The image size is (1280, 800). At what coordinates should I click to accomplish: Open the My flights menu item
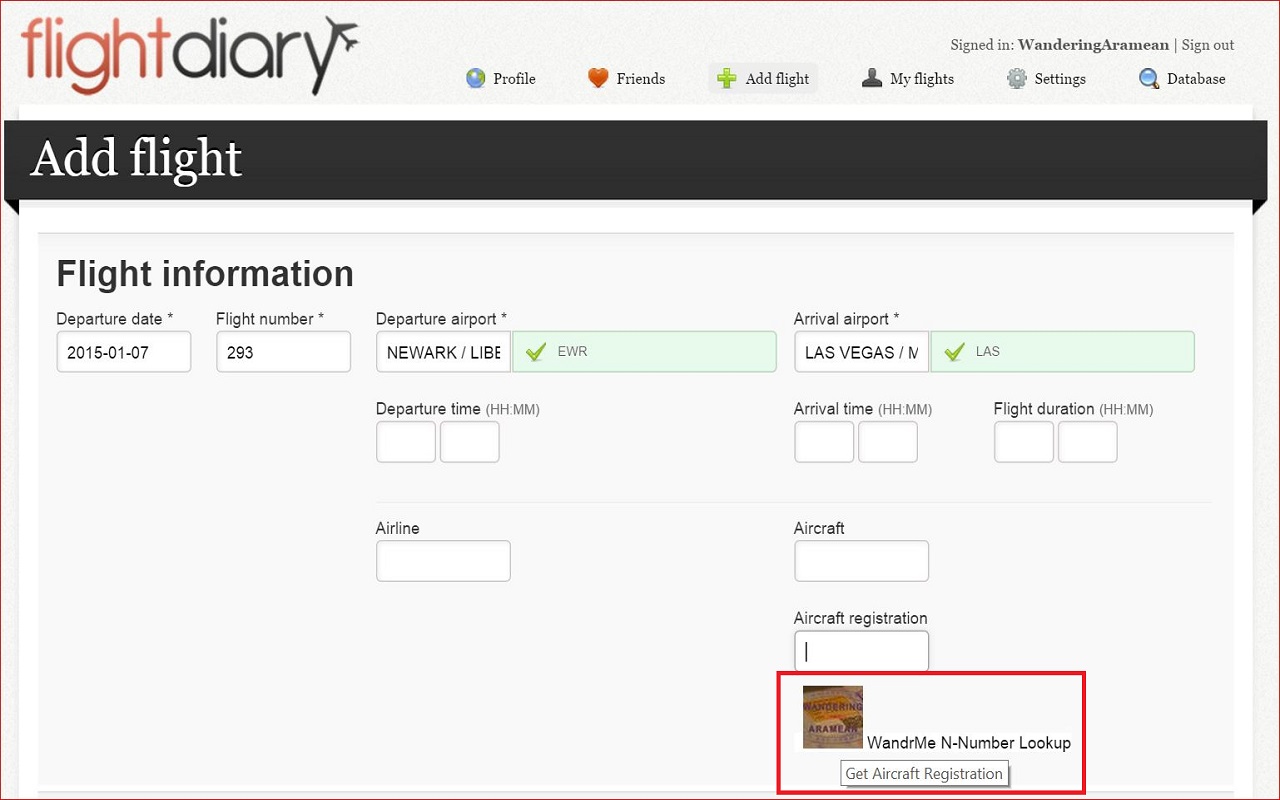pos(921,79)
